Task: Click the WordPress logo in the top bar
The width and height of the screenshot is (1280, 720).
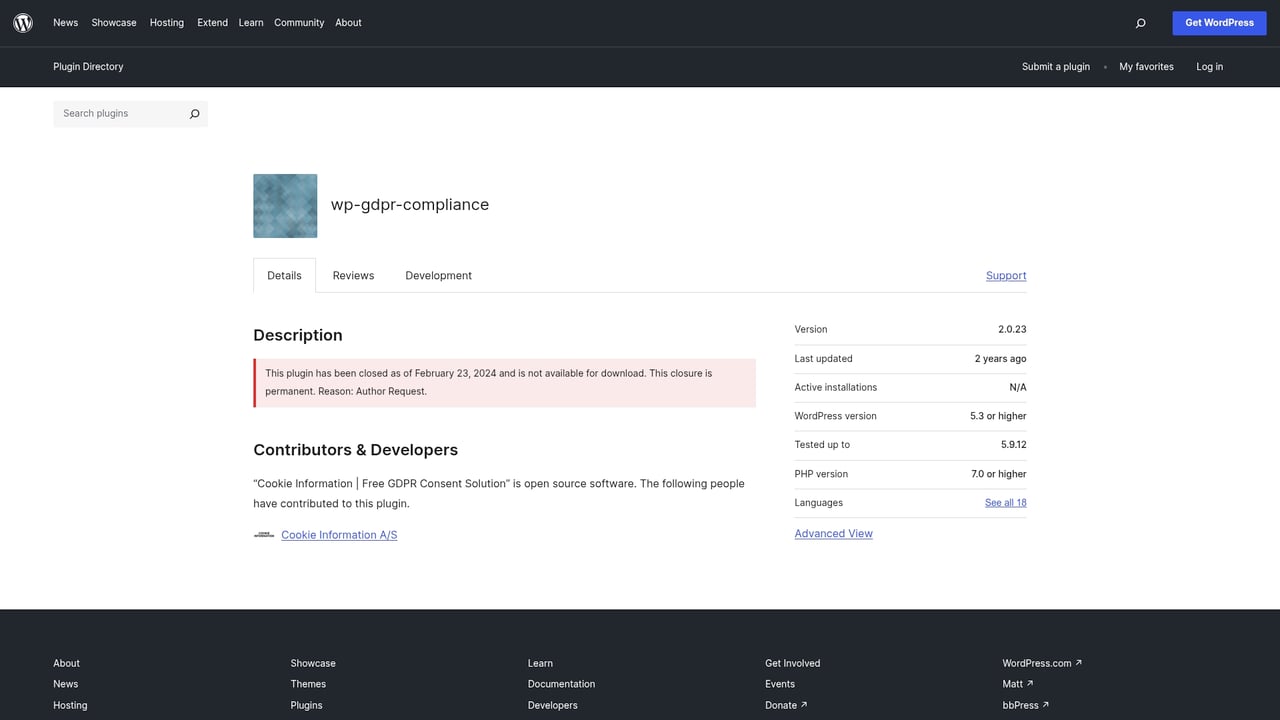Action: tap(22, 22)
